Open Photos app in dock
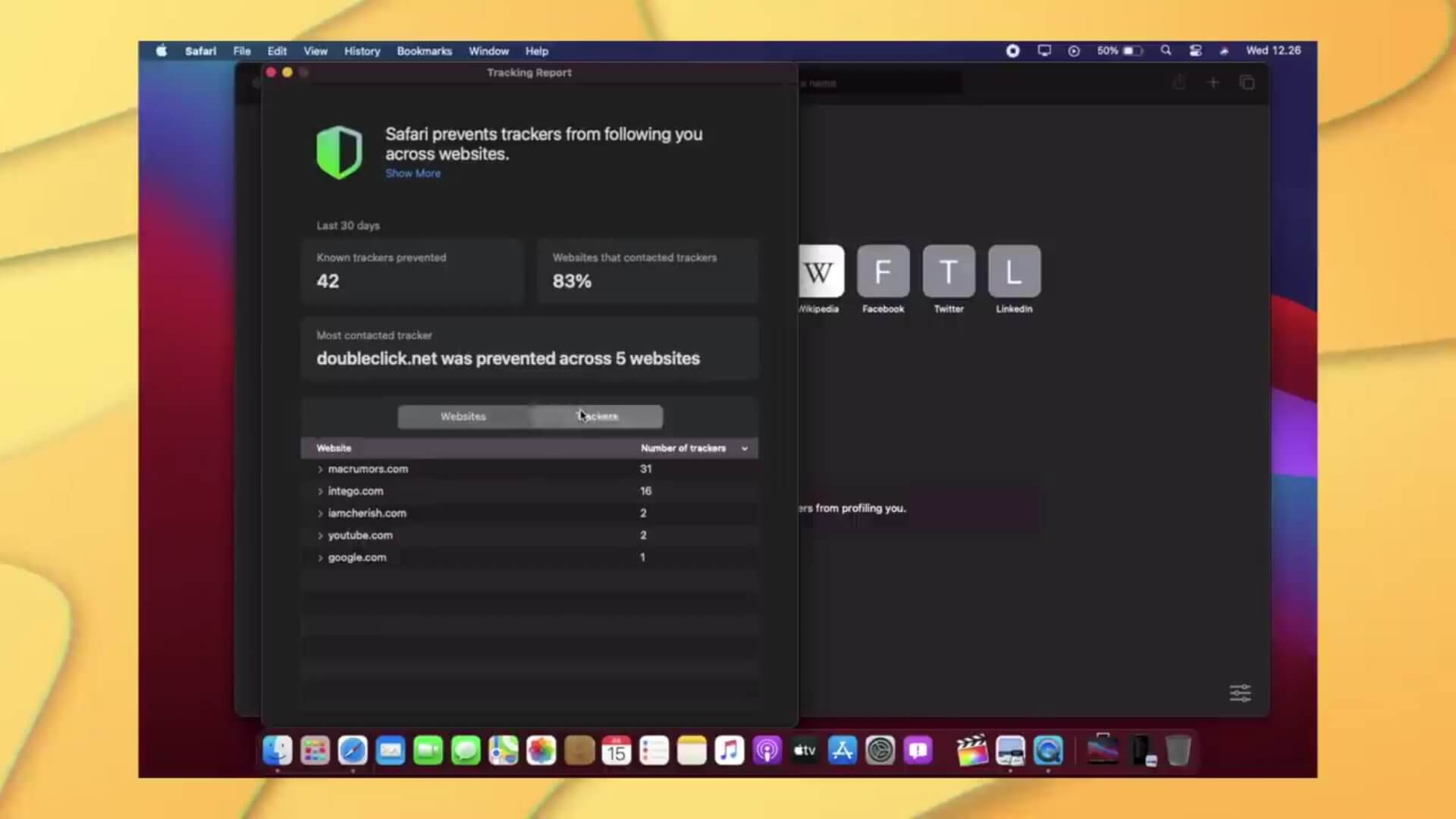The width and height of the screenshot is (1456, 819). [541, 751]
